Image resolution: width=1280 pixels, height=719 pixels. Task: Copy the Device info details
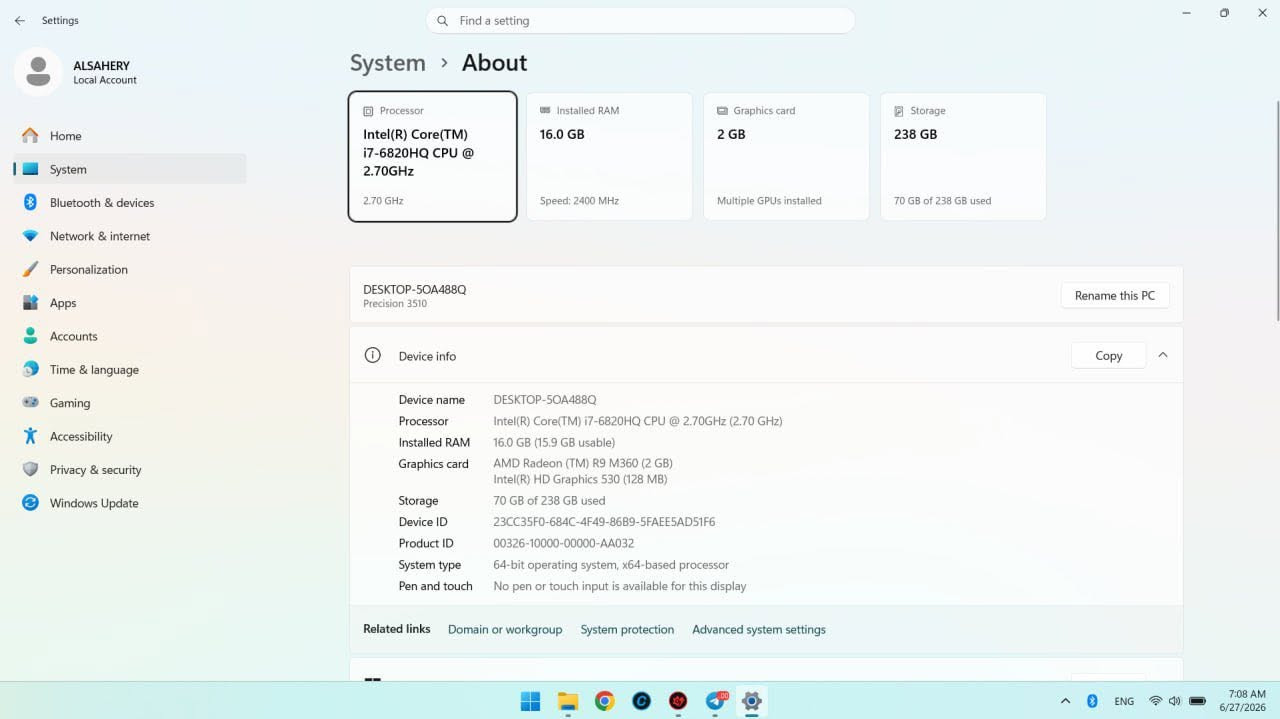click(x=1108, y=355)
